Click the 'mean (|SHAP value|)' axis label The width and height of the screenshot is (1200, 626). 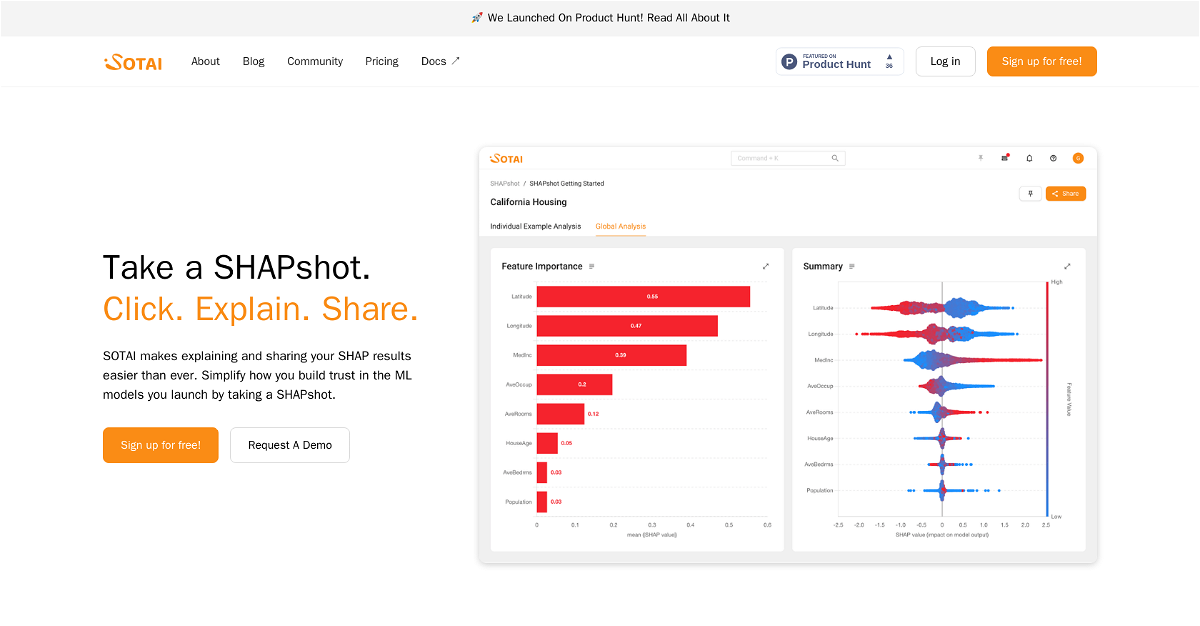[651, 536]
